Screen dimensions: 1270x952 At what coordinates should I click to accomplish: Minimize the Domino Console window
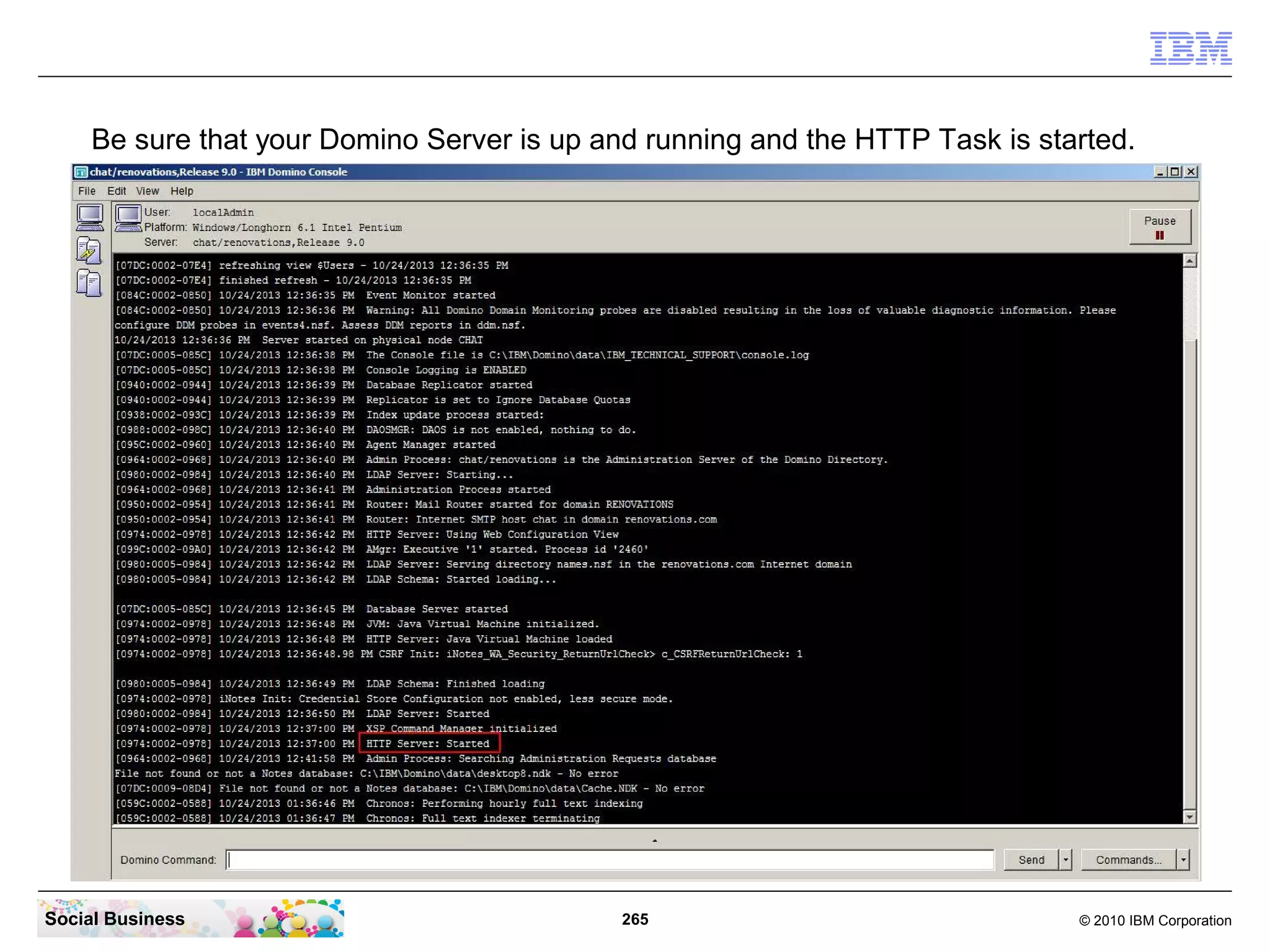pyautogui.click(x=1160, y=172)
